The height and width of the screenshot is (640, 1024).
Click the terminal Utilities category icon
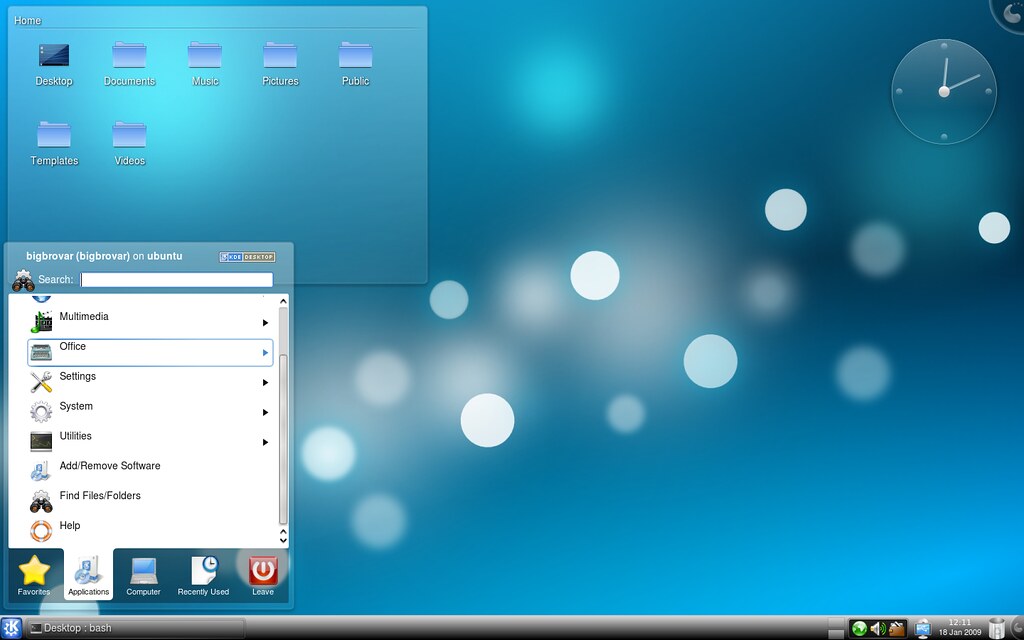(41, 441)
